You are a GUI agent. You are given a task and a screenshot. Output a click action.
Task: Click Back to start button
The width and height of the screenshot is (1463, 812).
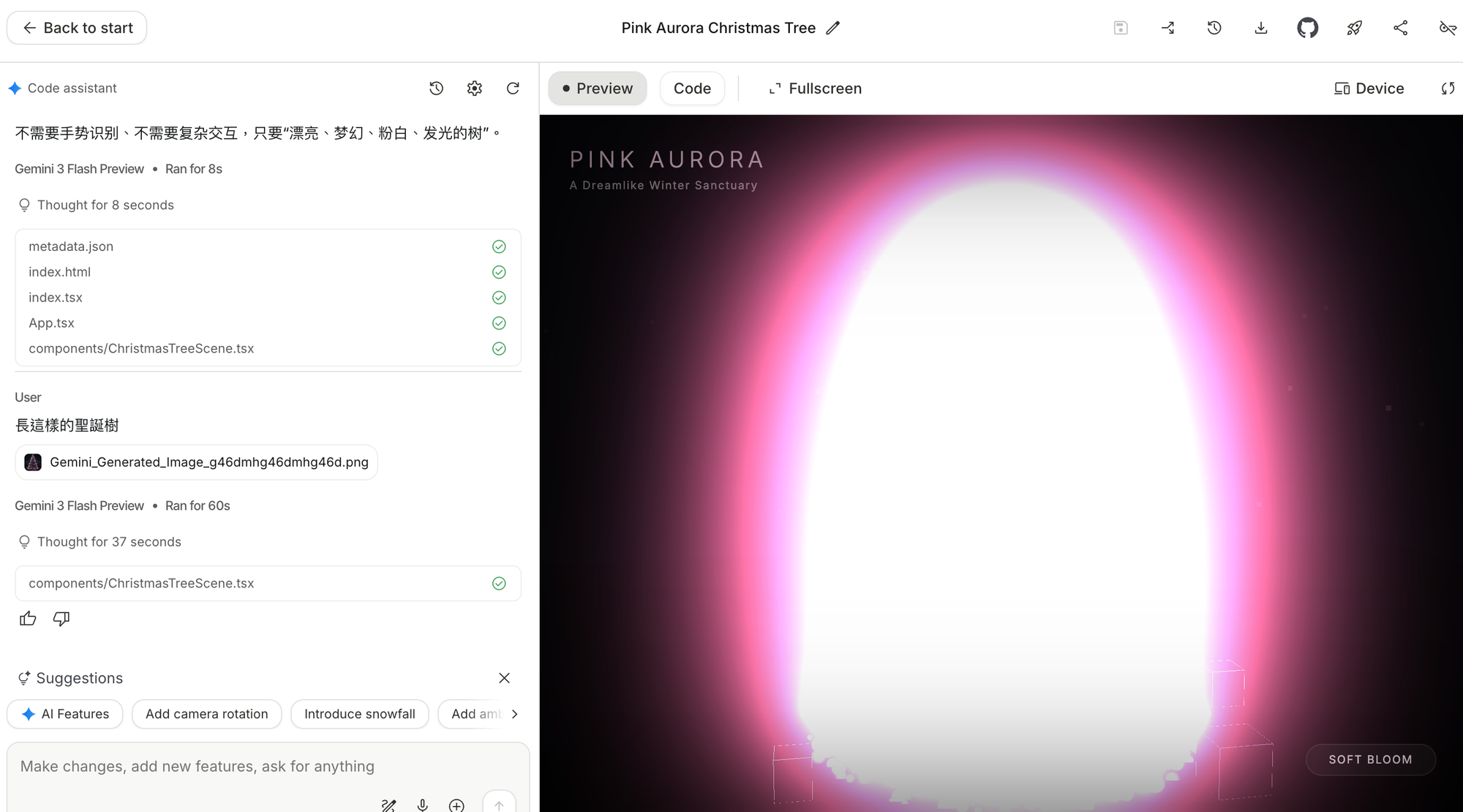(x=77, y=28)
